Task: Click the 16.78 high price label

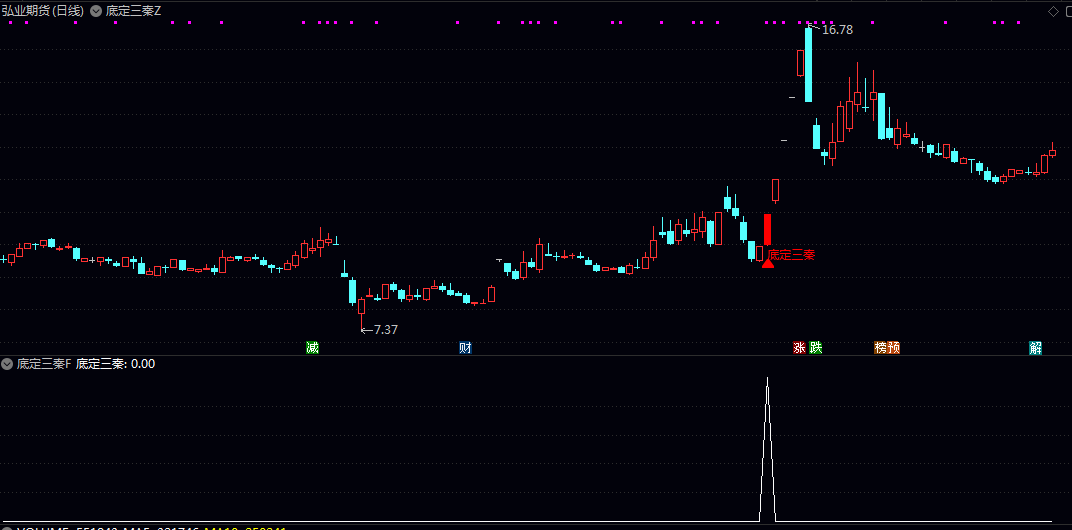Action: [x=838, y=29]
